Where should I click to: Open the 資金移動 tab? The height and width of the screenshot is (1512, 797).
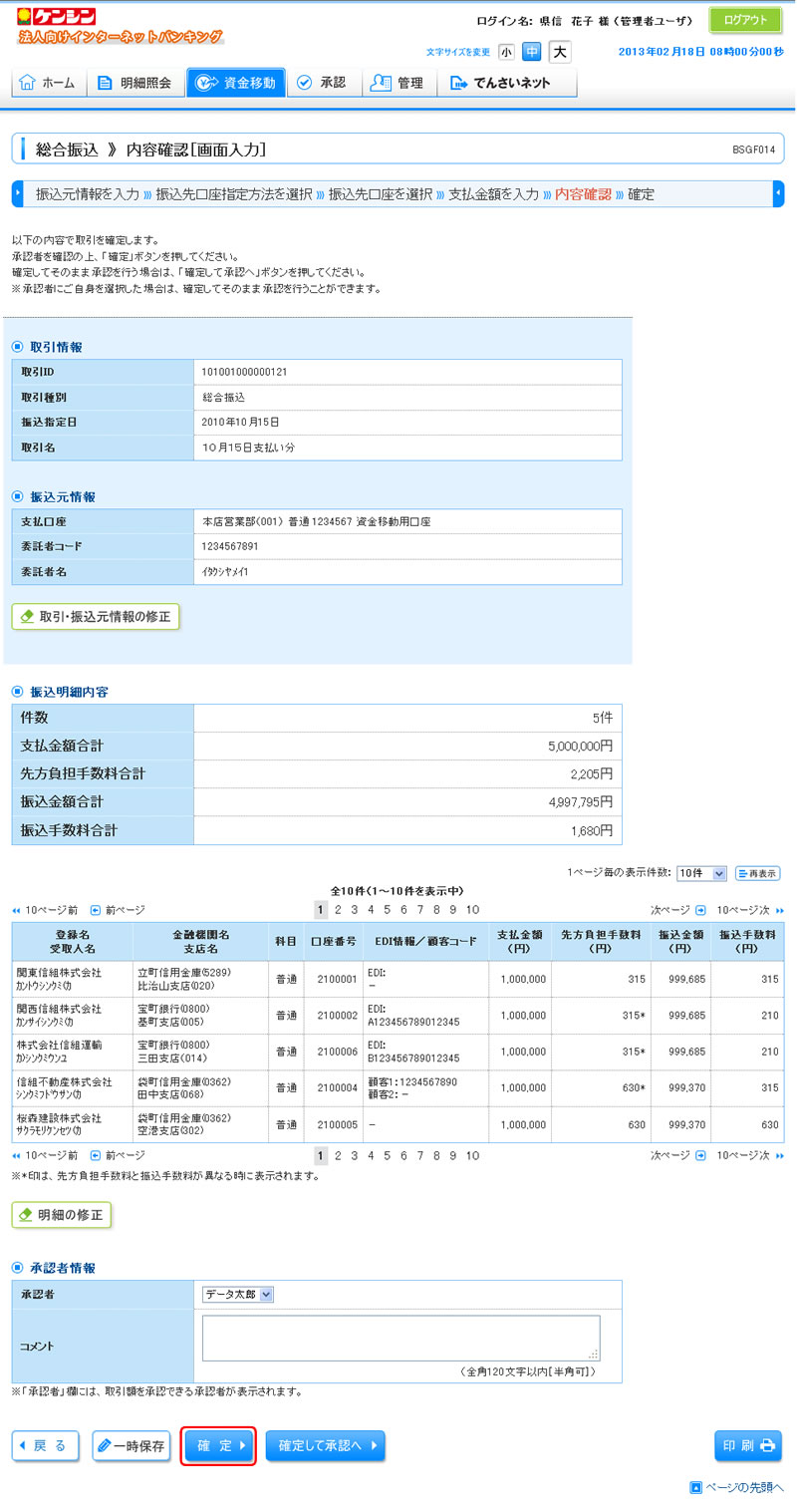pos(236,83)
